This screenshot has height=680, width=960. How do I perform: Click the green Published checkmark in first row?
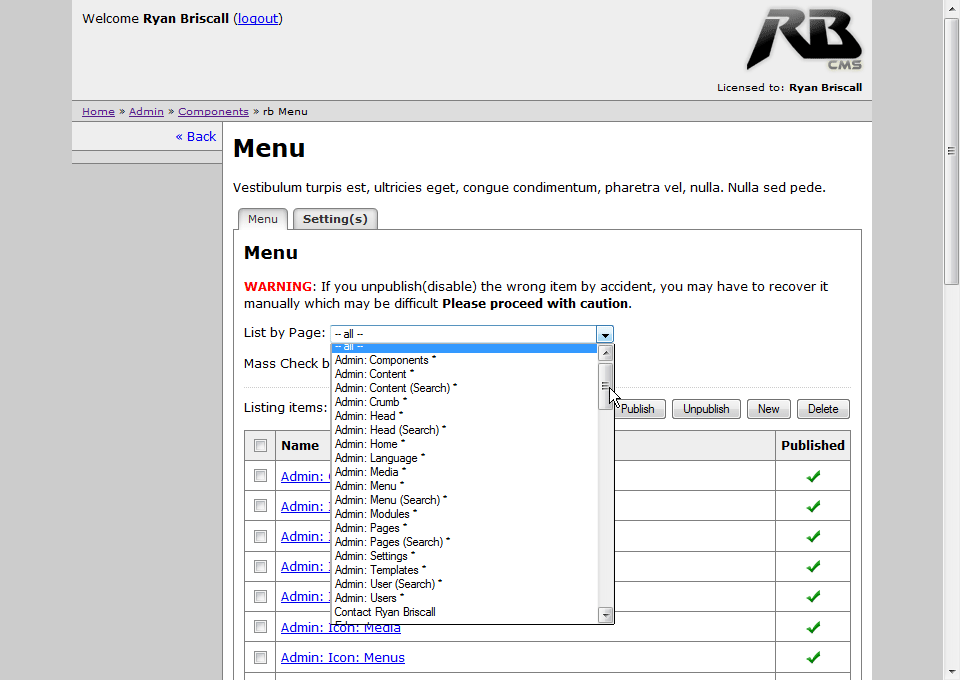tap(813, 476)
